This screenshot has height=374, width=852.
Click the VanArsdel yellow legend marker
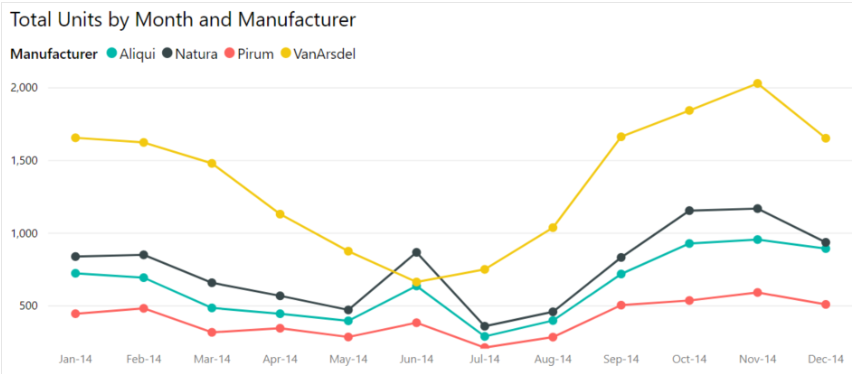pos(285,53)
